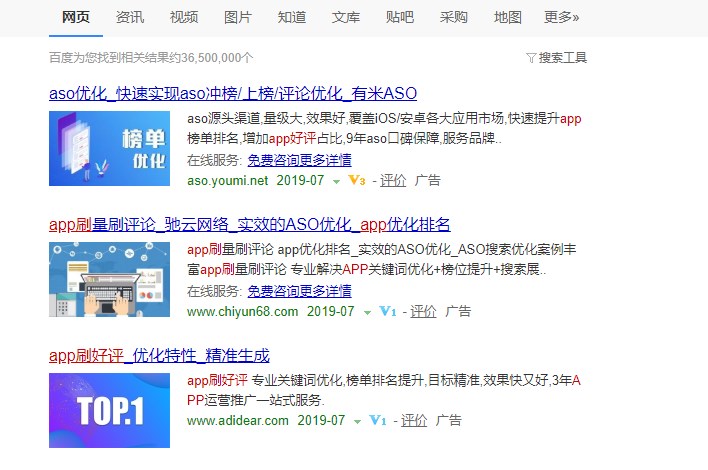Click 评价 link next to www.adidear.com
This screenshot has width=708, height=470.
coord(414,421)
